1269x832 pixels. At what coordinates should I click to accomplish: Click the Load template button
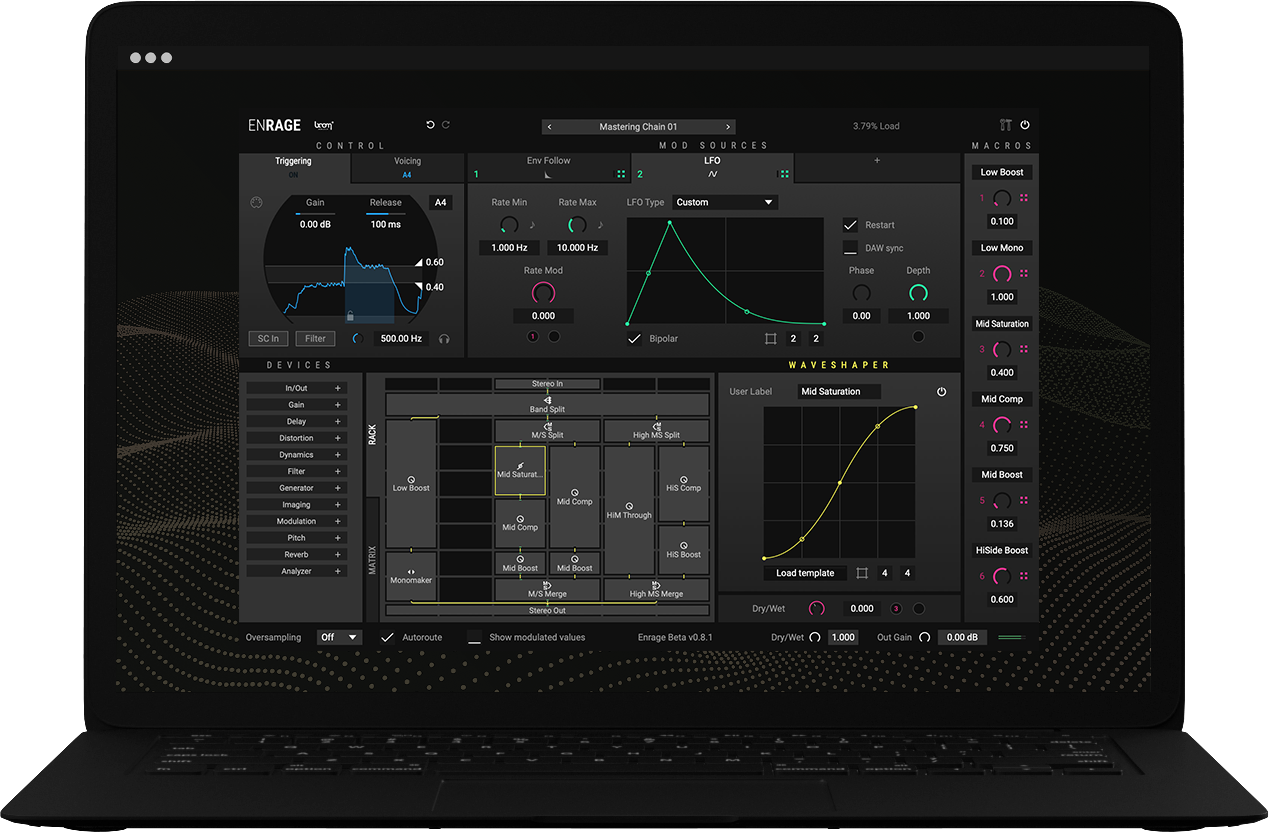[x=805, y=573]
